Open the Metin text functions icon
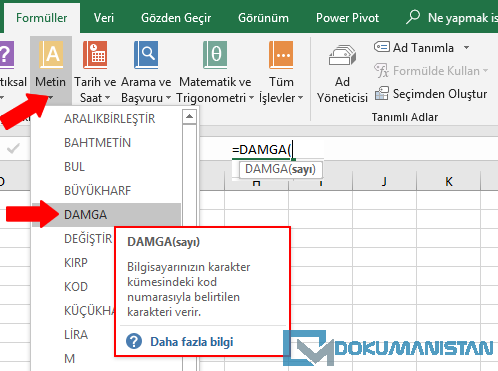 pos(51,55)
